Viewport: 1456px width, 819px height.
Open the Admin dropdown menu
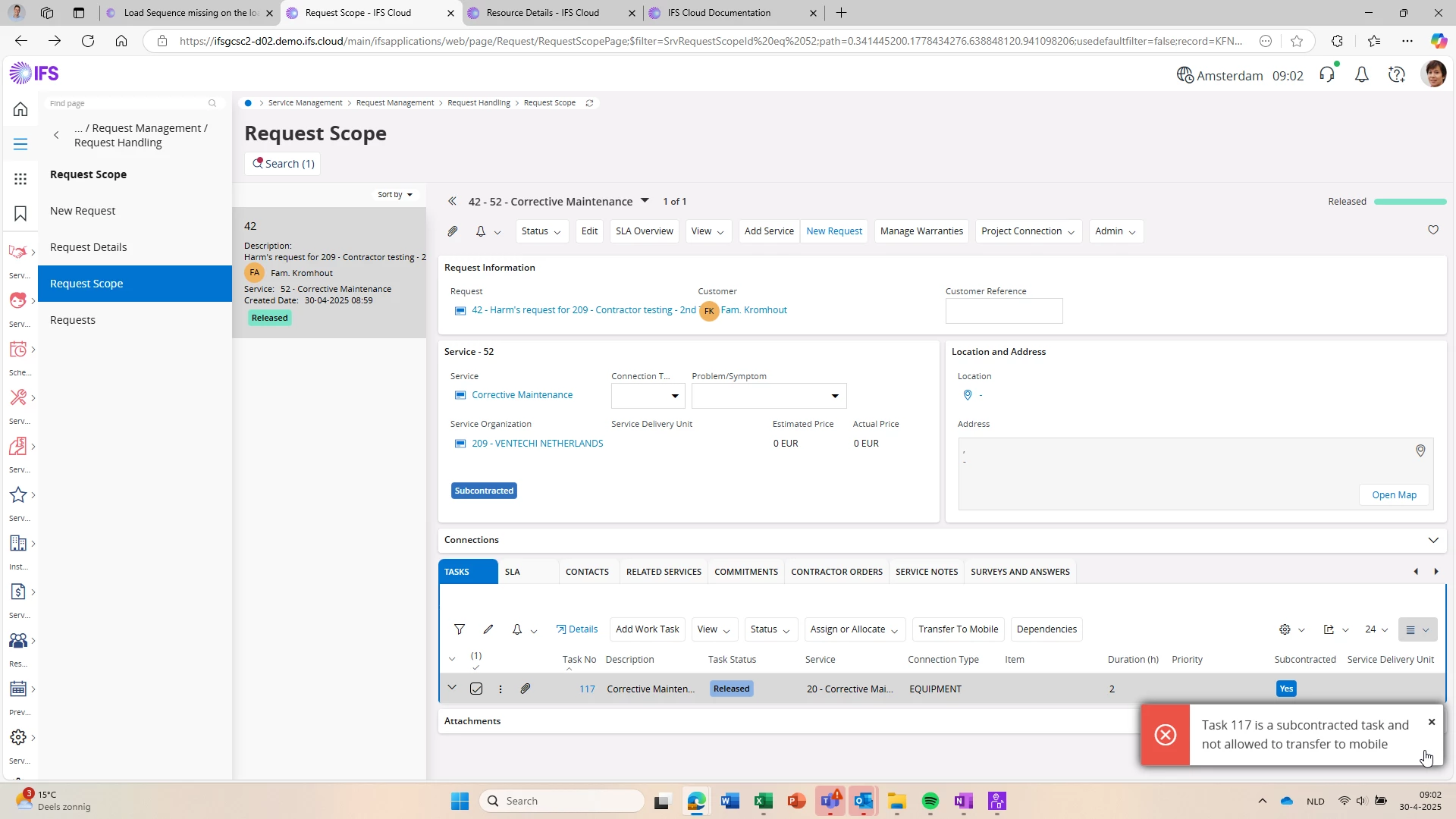pyautogui.click(x=1116, y=231)
